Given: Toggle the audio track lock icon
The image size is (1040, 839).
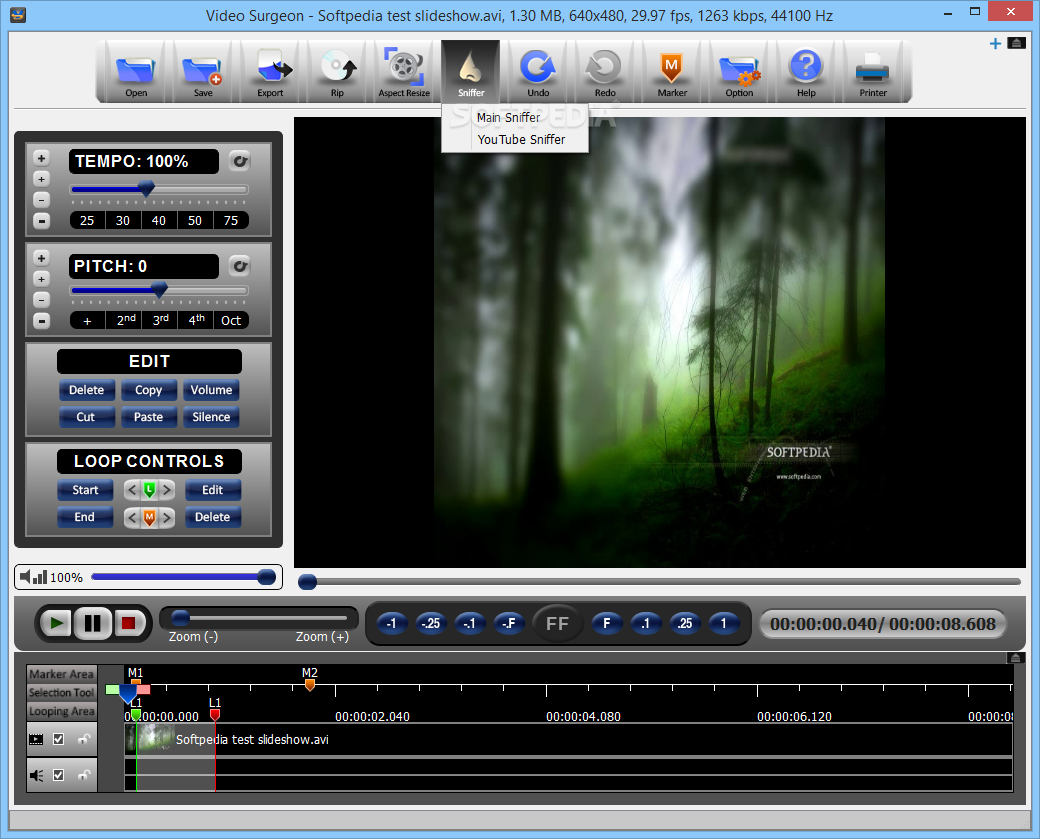Looking at the screenshot, I should (x=84, y=775).
